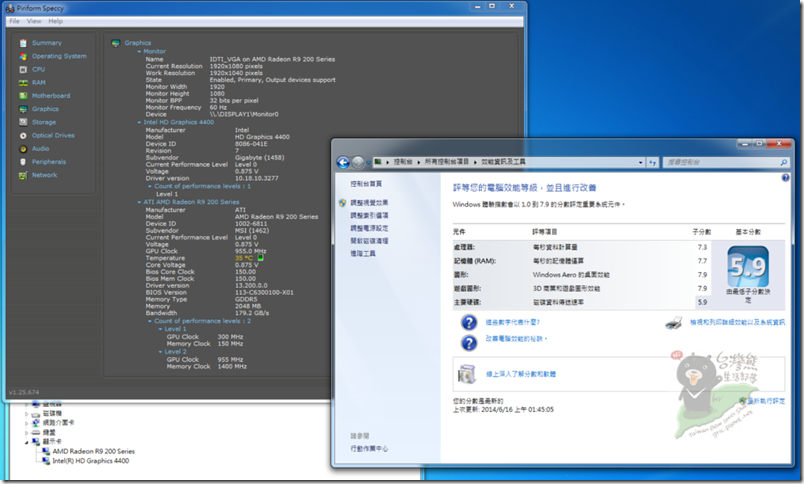This screenshot has height=484, width=804.
Task: Open the 開啟磁碟清理 link
Action: pos(369,241)
